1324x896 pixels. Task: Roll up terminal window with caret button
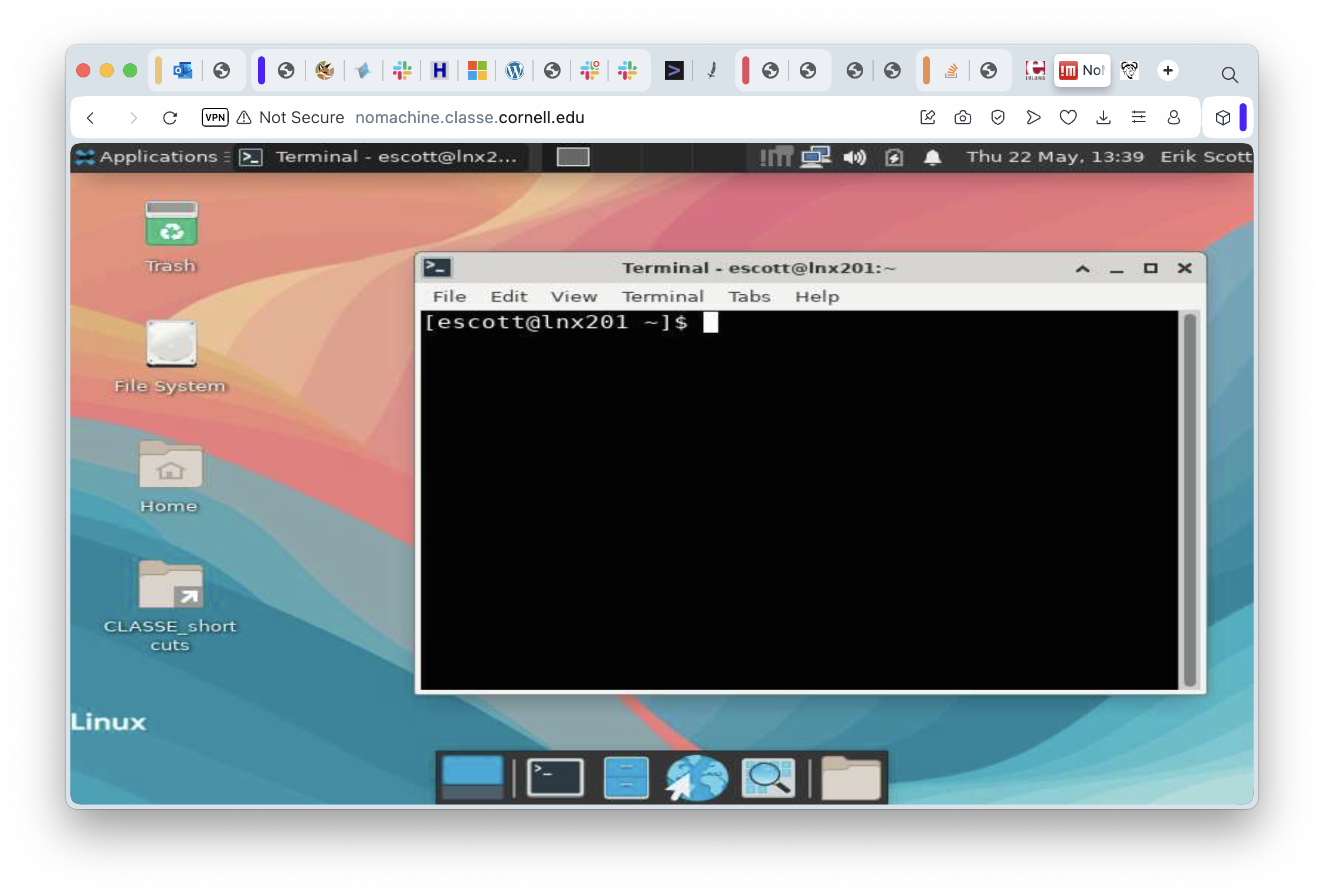(x=1082, y=269)
